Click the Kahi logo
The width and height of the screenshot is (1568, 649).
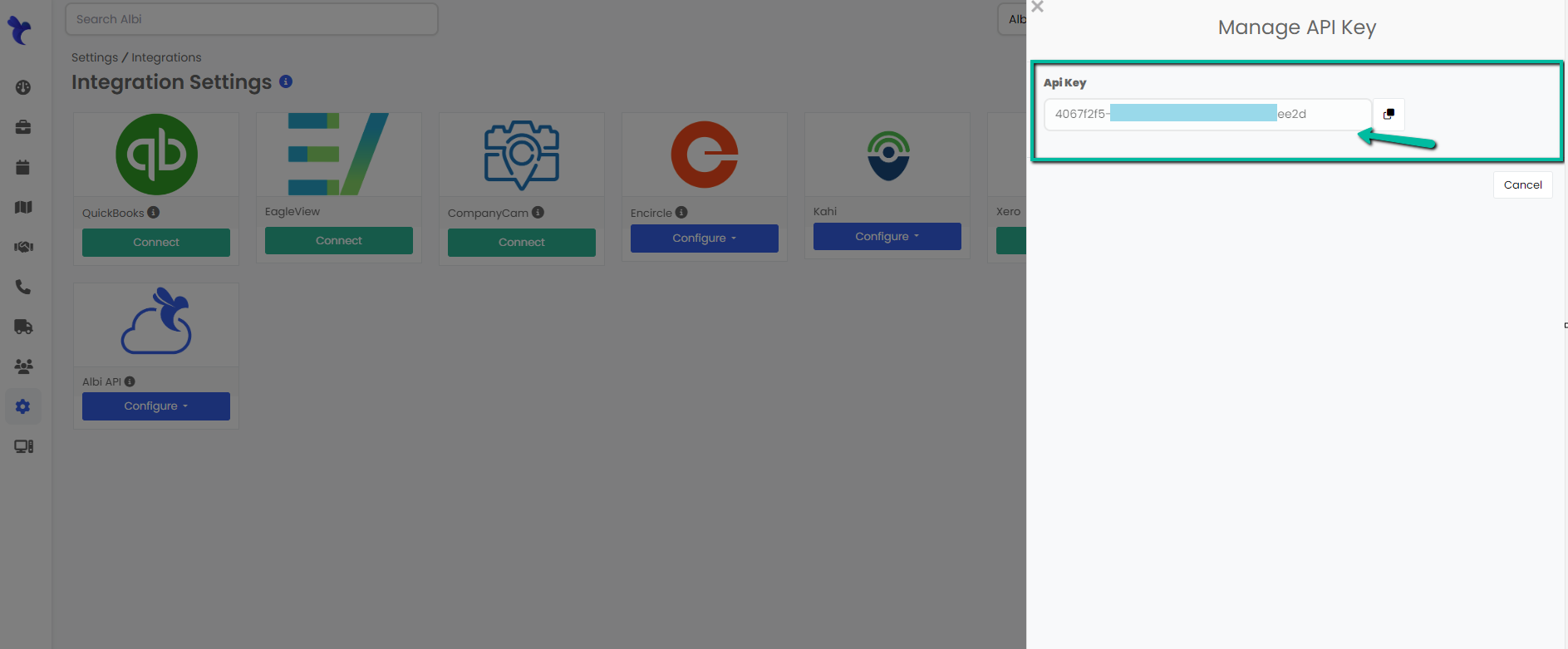[x=888, y=155]
